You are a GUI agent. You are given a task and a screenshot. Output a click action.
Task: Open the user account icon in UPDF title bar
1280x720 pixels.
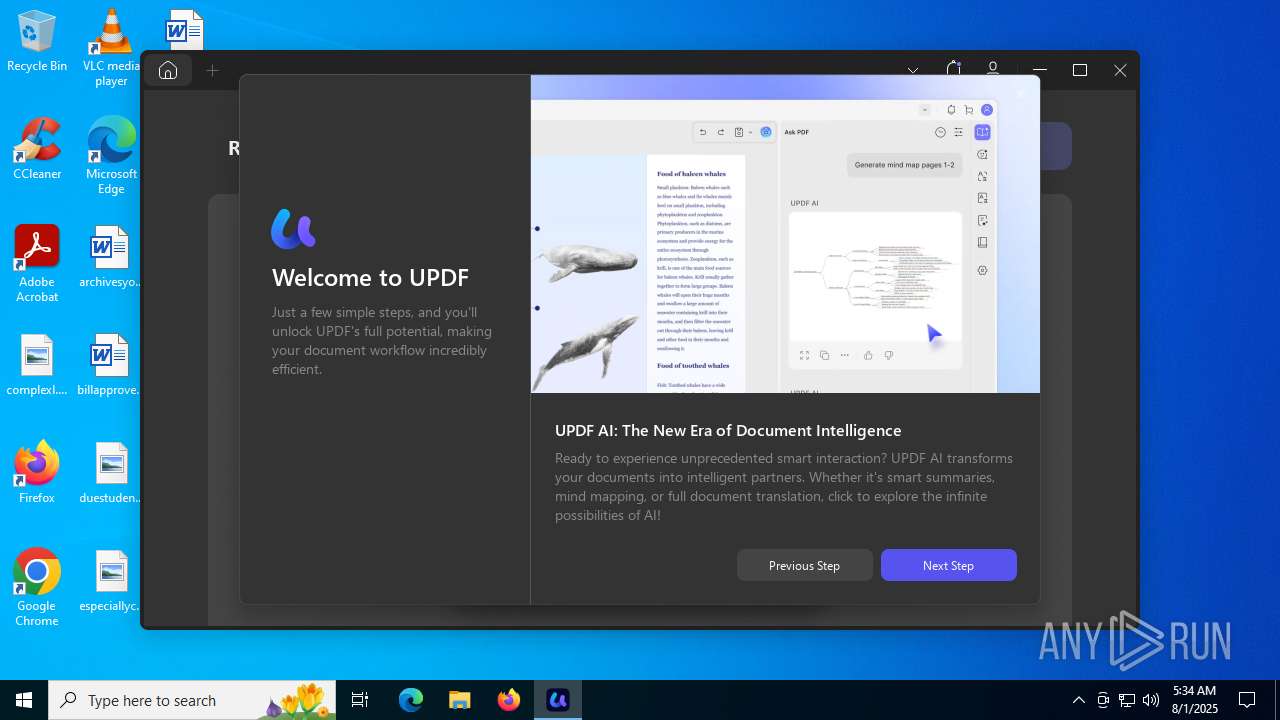[993, 69]
